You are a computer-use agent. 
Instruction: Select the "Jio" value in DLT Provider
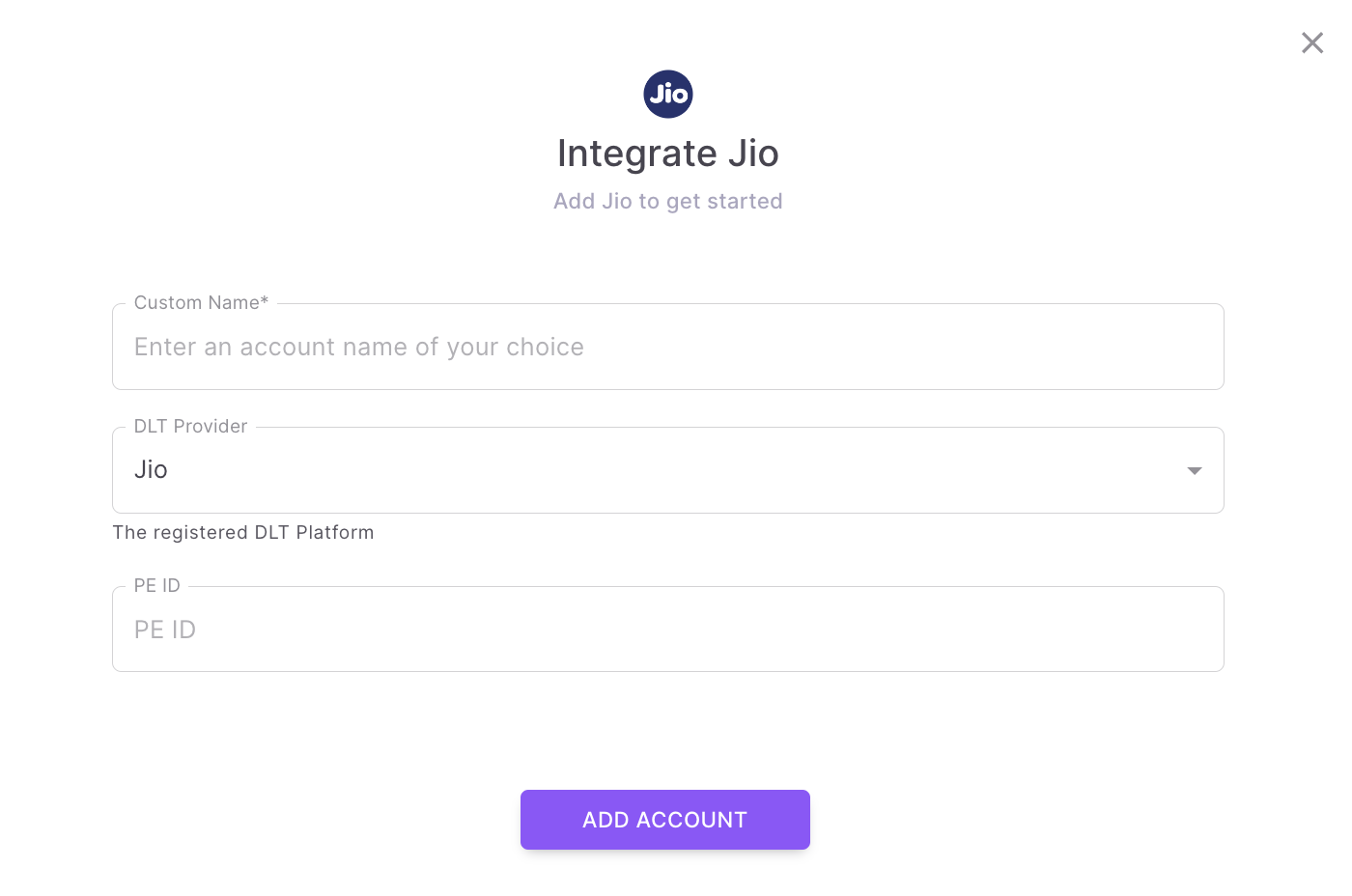point(152,470)
